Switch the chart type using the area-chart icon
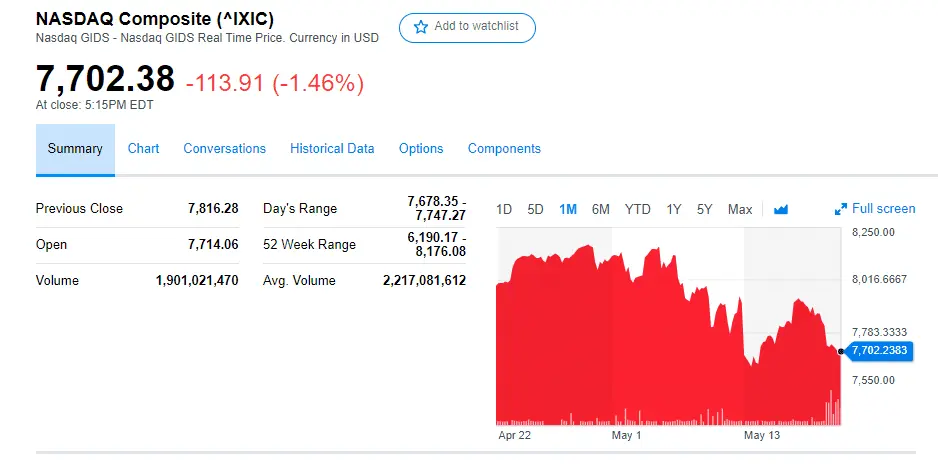The image size is (938, 475). tap(781, 209)
